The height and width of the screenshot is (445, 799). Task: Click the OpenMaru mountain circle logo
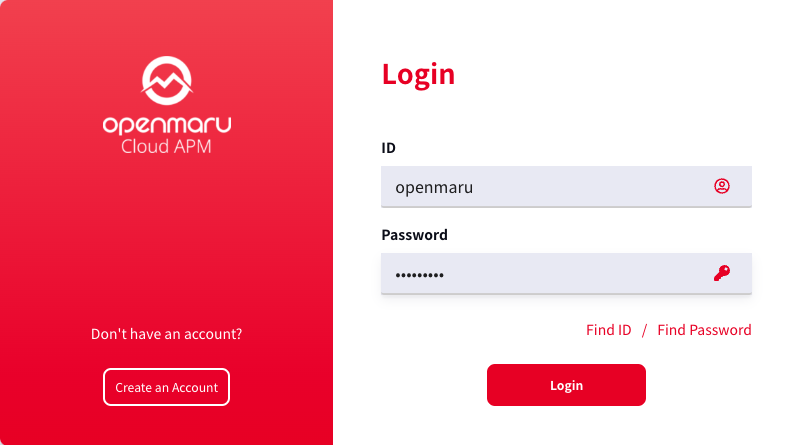[167, 81]
